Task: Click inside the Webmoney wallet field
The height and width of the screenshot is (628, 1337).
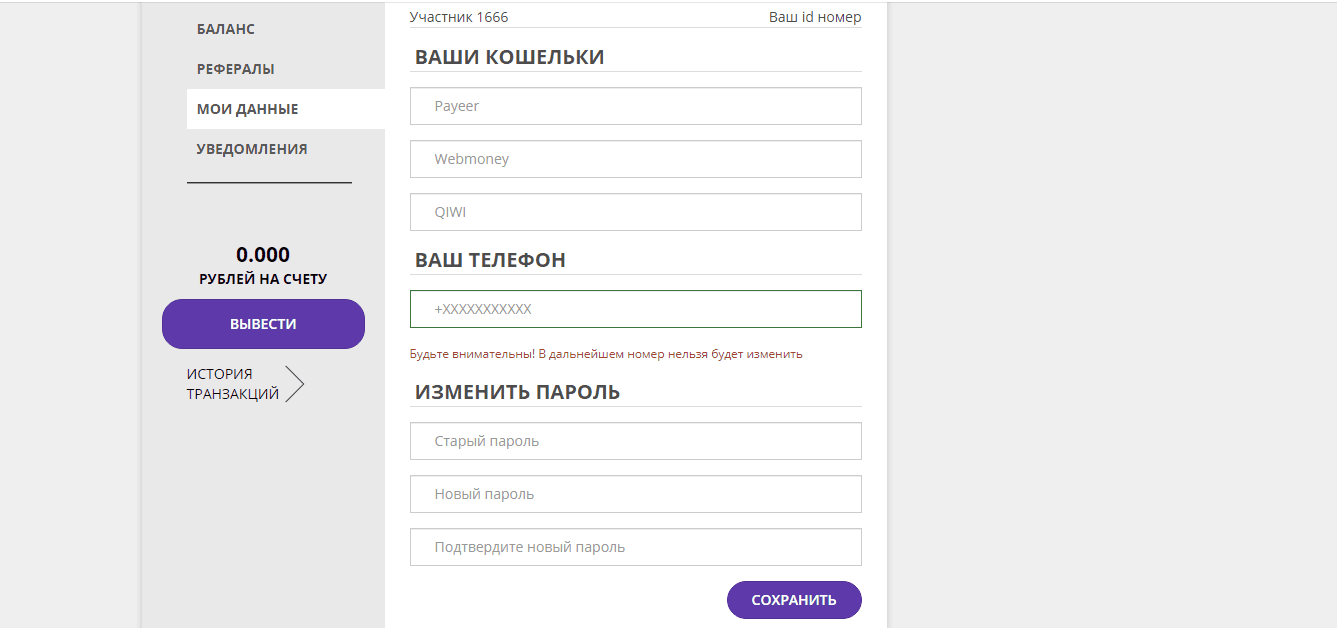Action: pos(636,158)
